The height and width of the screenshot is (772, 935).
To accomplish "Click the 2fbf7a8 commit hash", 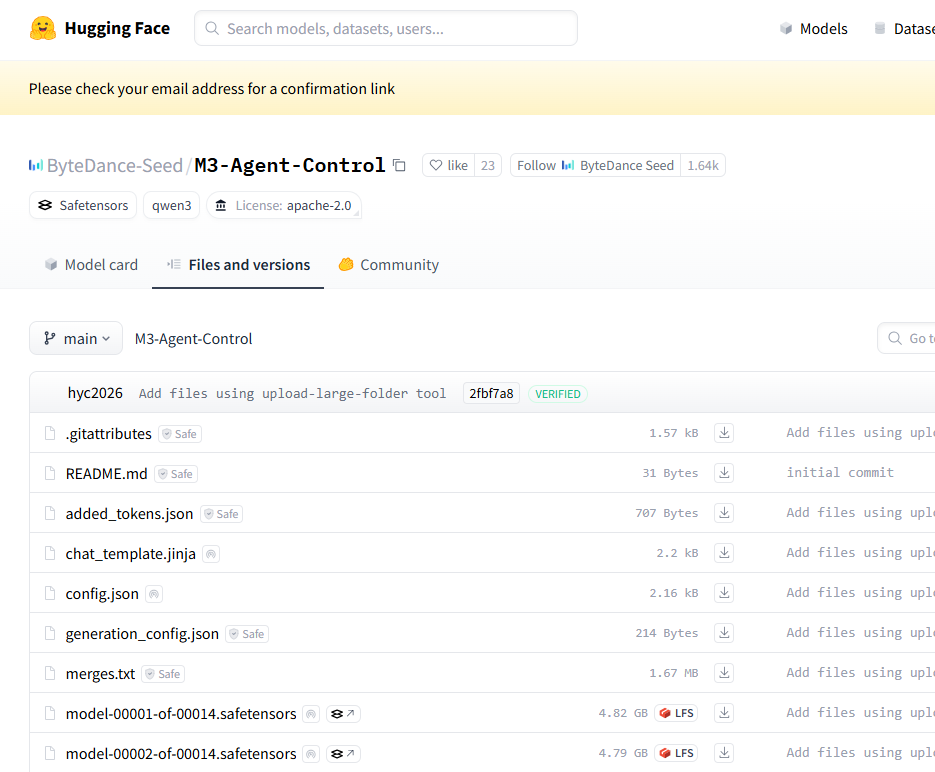I will pos(491,393).
